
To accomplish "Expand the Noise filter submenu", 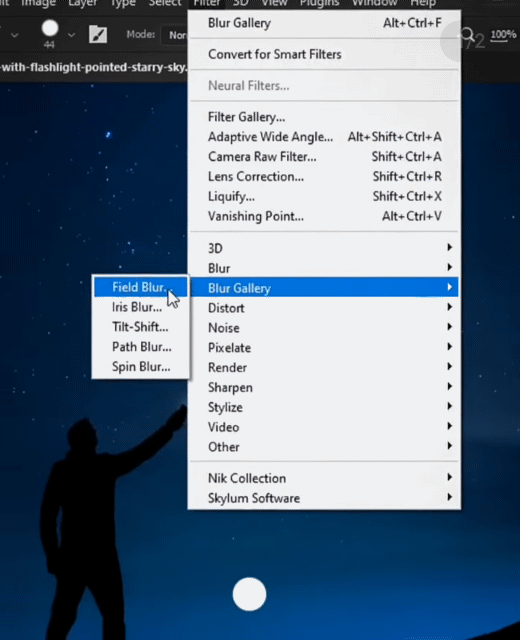I will coord(324,328).
